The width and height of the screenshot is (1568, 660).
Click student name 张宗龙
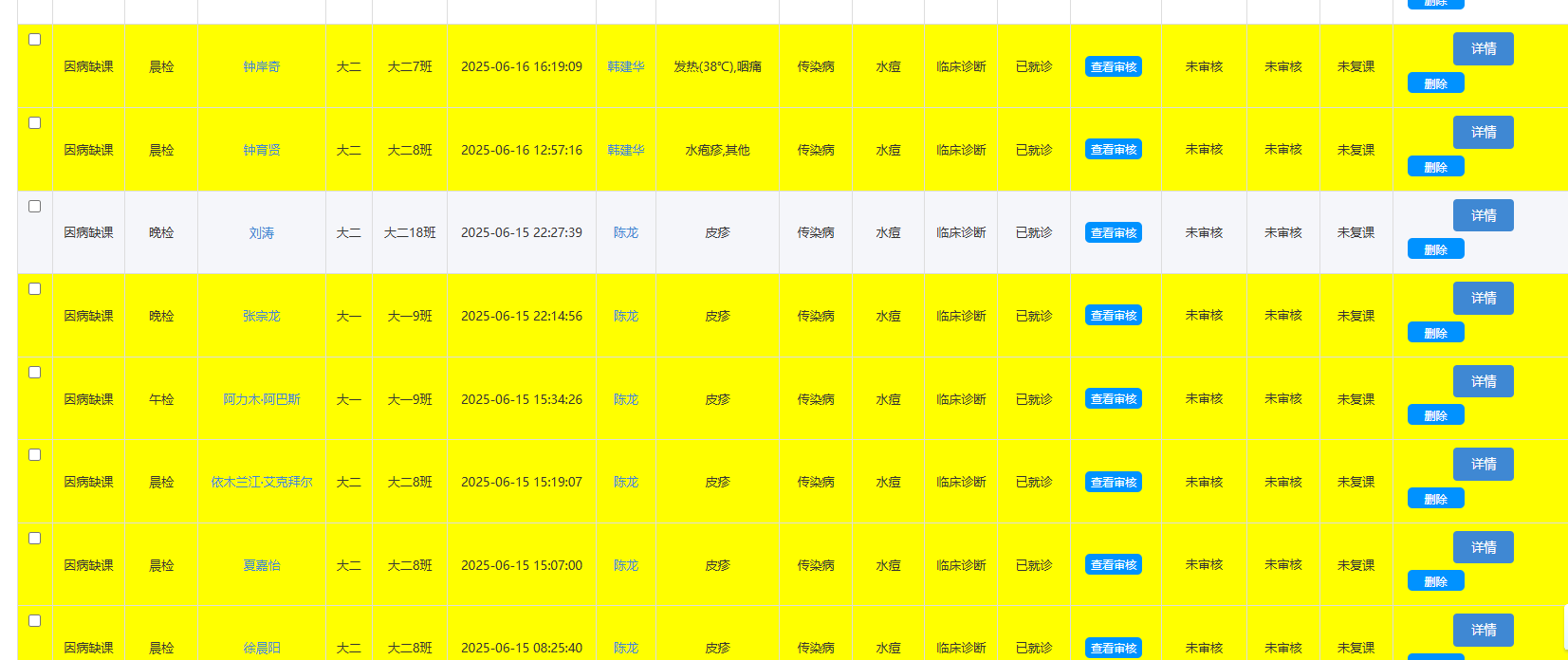pyautogui.click(x=262, y=316)
